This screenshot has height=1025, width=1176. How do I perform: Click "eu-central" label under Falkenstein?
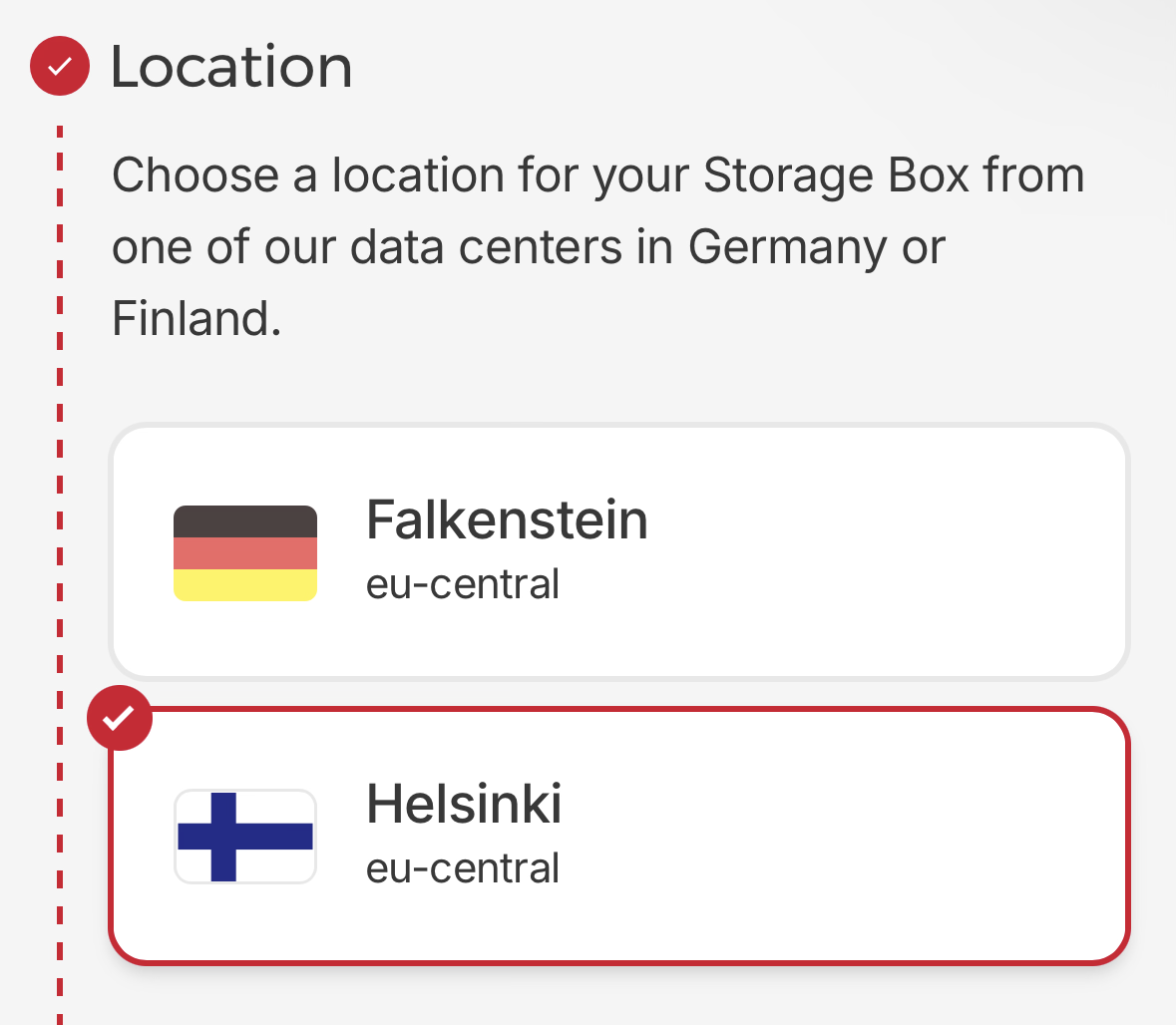click(x=463, y=584)
